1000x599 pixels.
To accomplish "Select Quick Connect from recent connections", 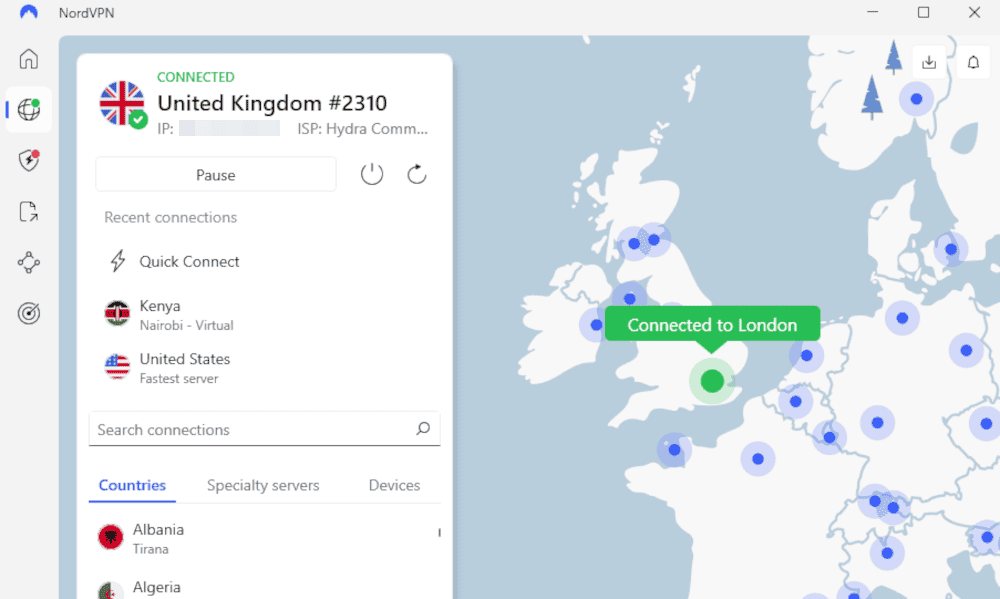I will pos(189,262).
